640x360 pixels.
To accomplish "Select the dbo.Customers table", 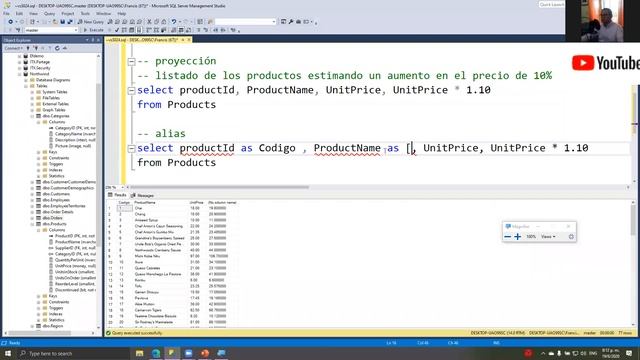I will coord(56,194).
